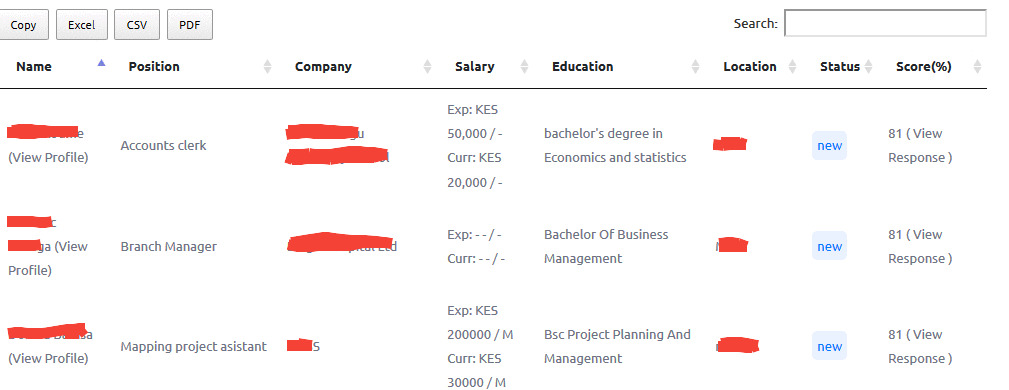Sort by Score(%) column arrows
This screenshot has width=1009, height=390.
tap(977, 66)
